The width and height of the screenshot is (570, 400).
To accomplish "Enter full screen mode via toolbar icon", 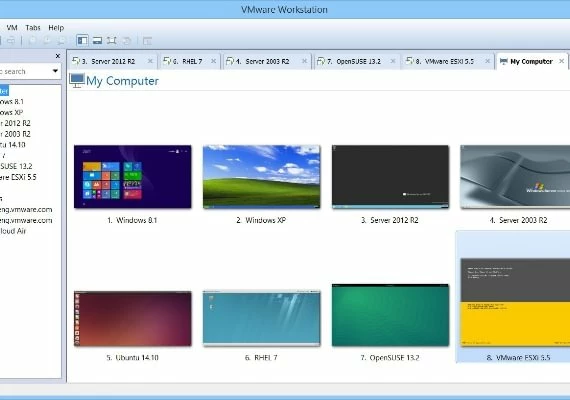I will coord(112,40).
